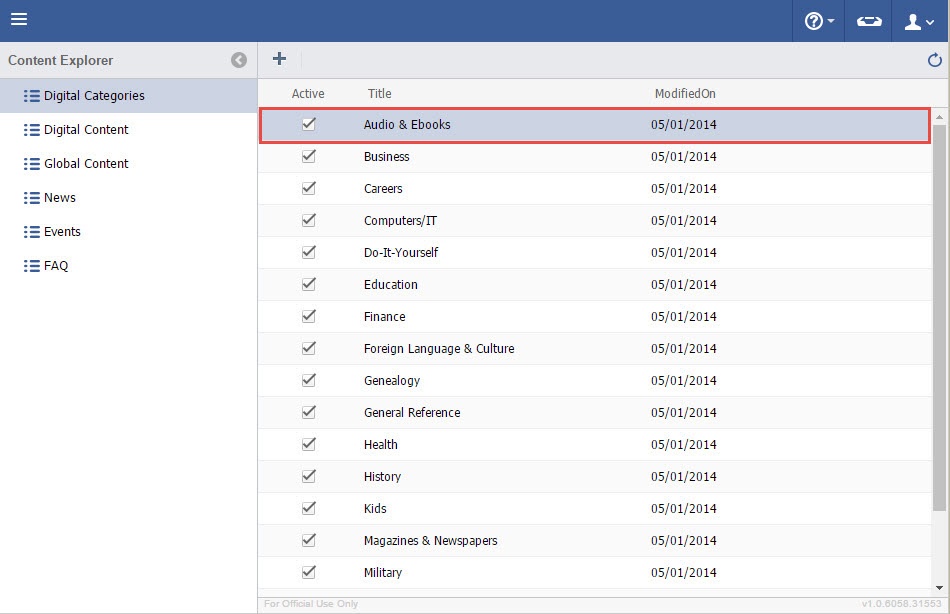950x614 pixels.
Task: Select the Foreign Language & Culture row
Action: click(x=439, y=349)
